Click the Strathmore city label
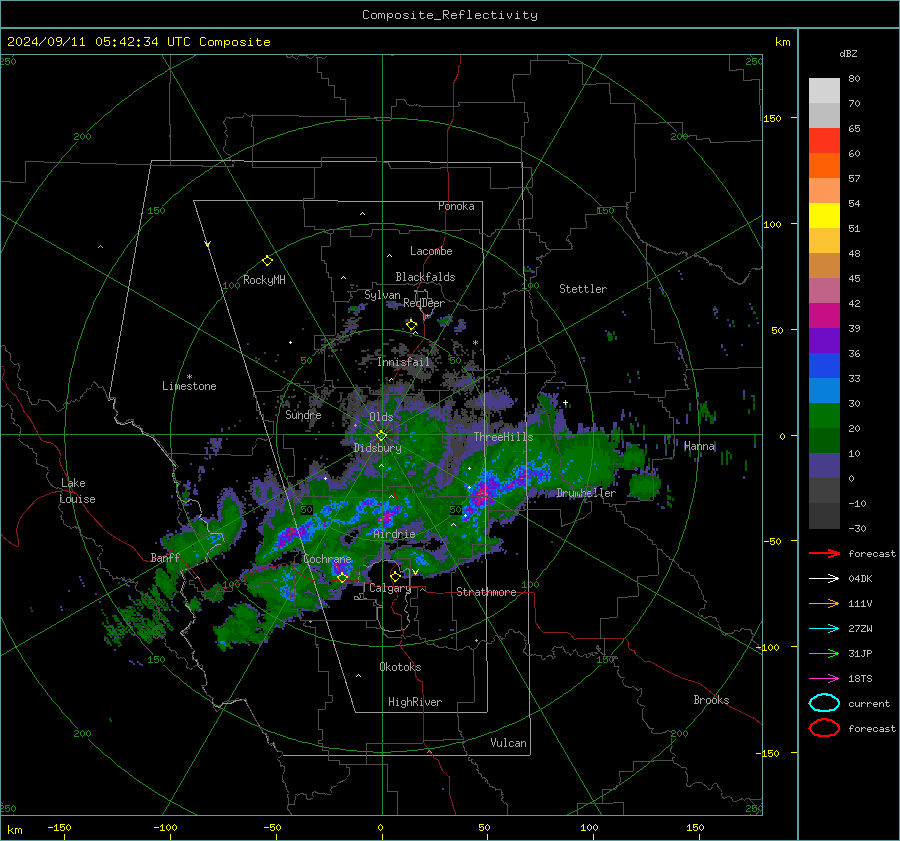 tap(486, 592)
